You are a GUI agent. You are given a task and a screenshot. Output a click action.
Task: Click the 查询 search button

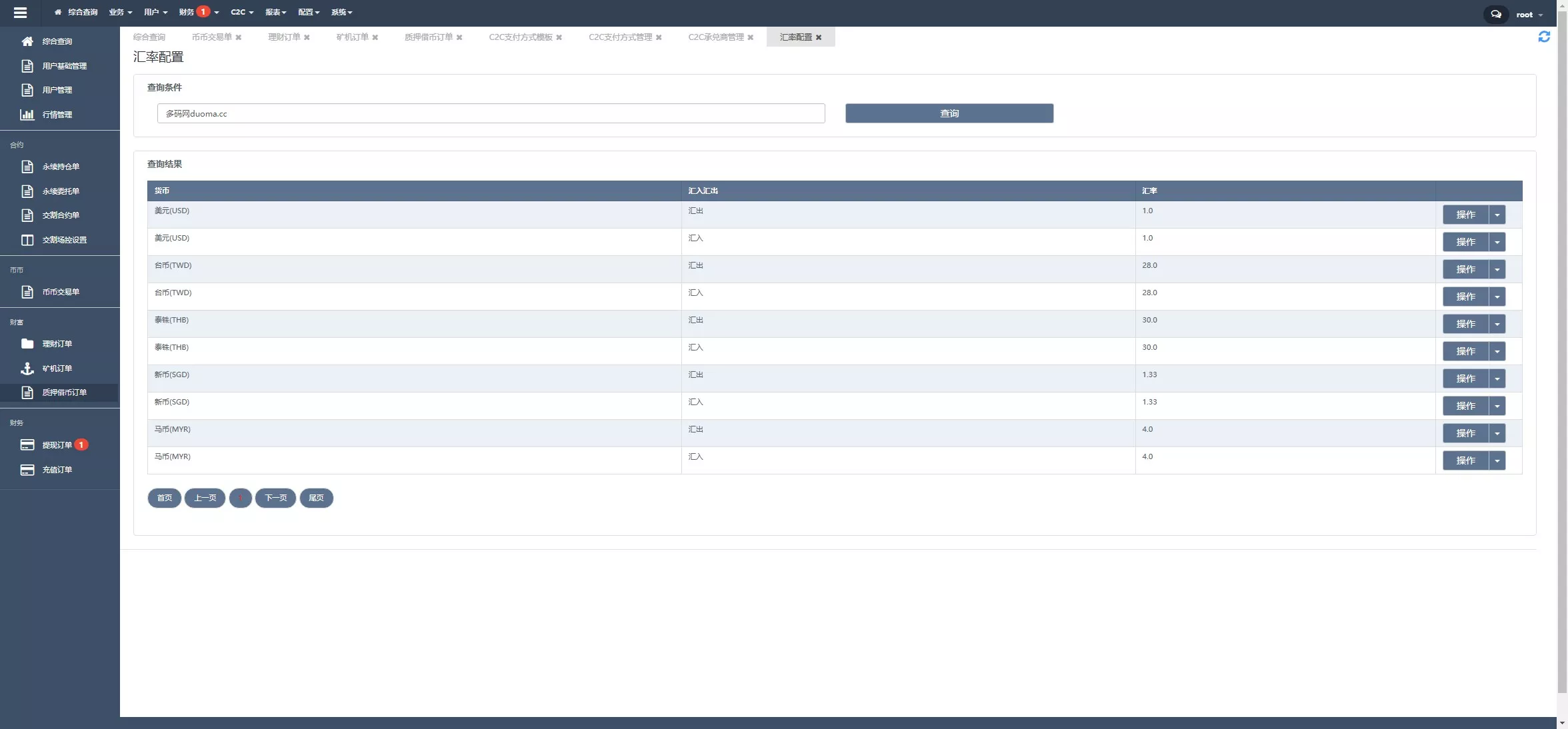pos(949,113)
